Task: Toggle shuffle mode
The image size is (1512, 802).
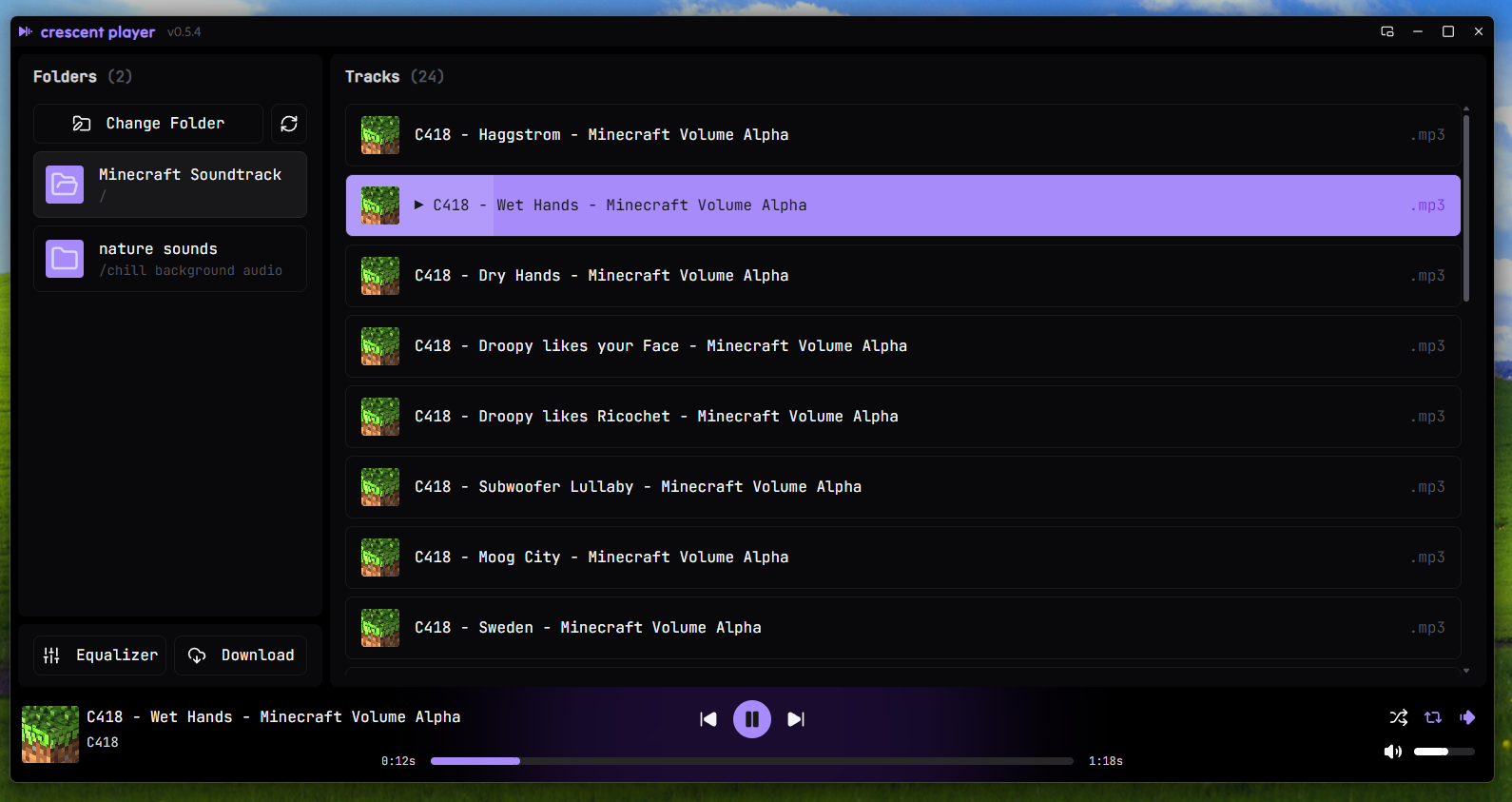Action: tap(1399, 717)
